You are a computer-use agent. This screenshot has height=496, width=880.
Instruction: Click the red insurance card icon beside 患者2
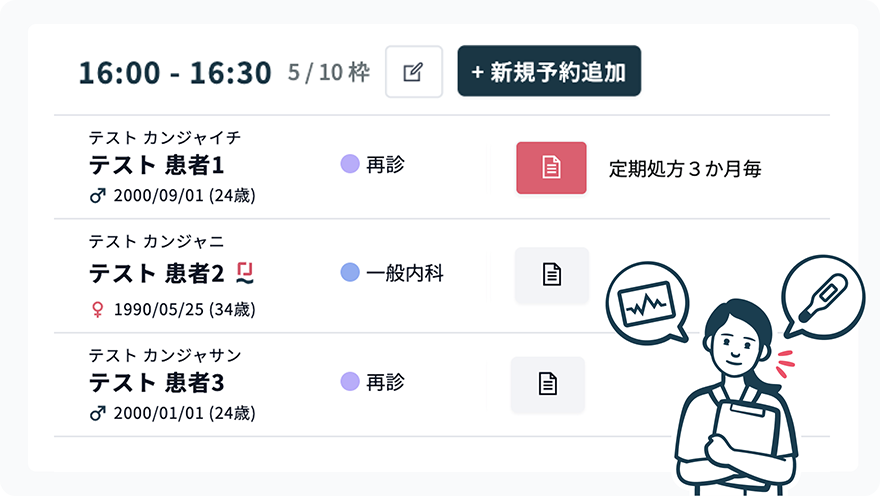(x=245, y=273)
